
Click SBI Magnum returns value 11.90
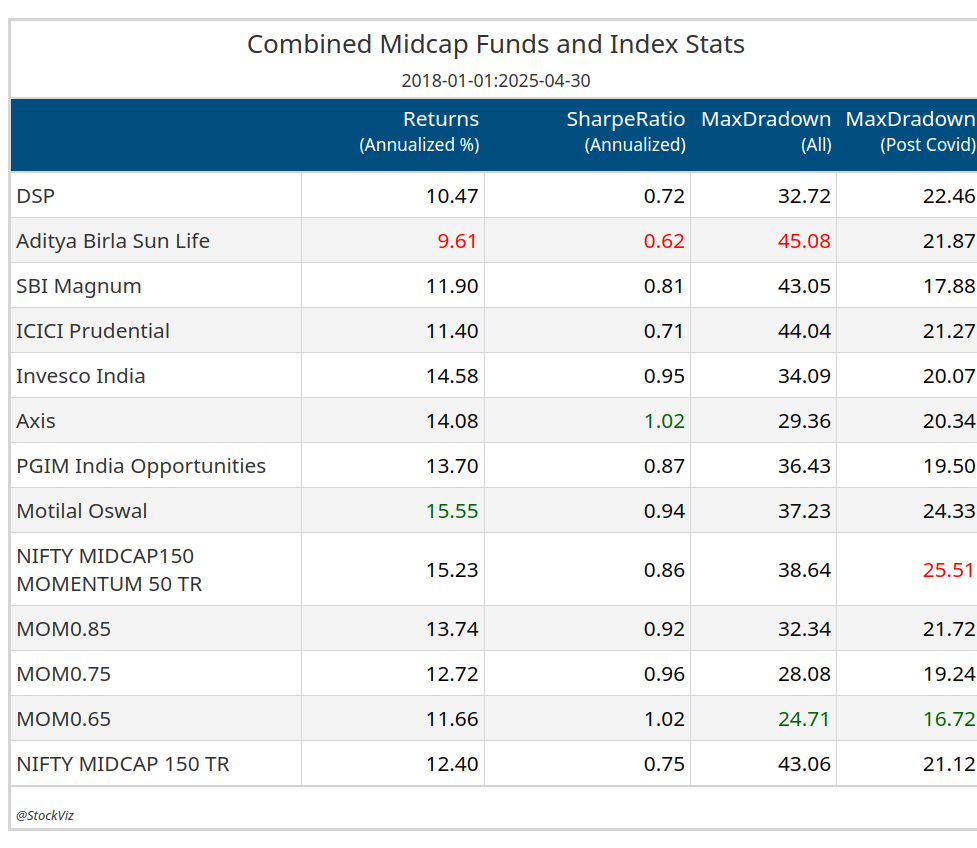coord(452,286)
